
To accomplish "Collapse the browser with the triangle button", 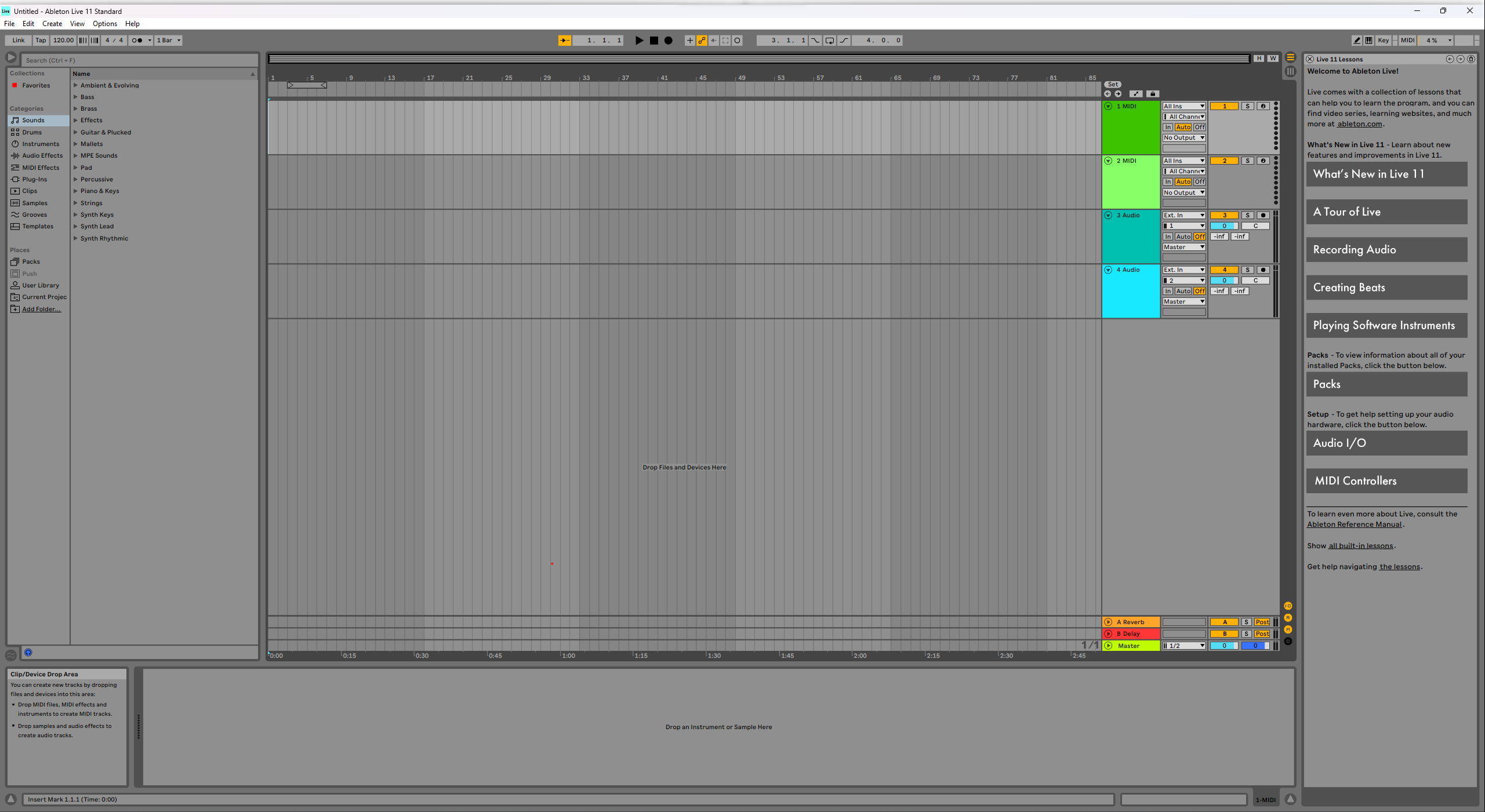I will 11,57.
